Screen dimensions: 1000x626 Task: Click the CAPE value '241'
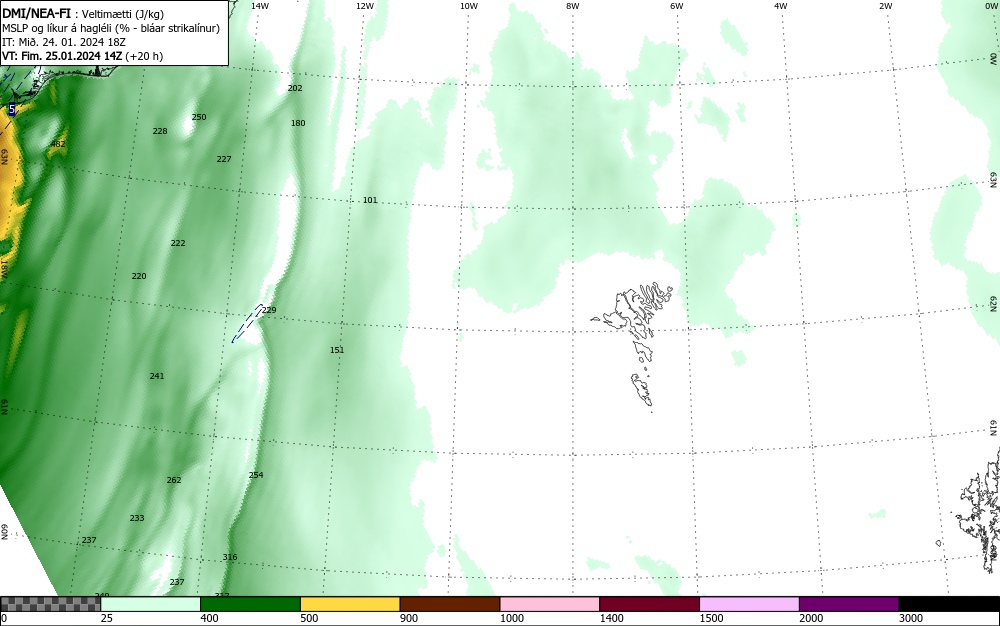[157, 376]
